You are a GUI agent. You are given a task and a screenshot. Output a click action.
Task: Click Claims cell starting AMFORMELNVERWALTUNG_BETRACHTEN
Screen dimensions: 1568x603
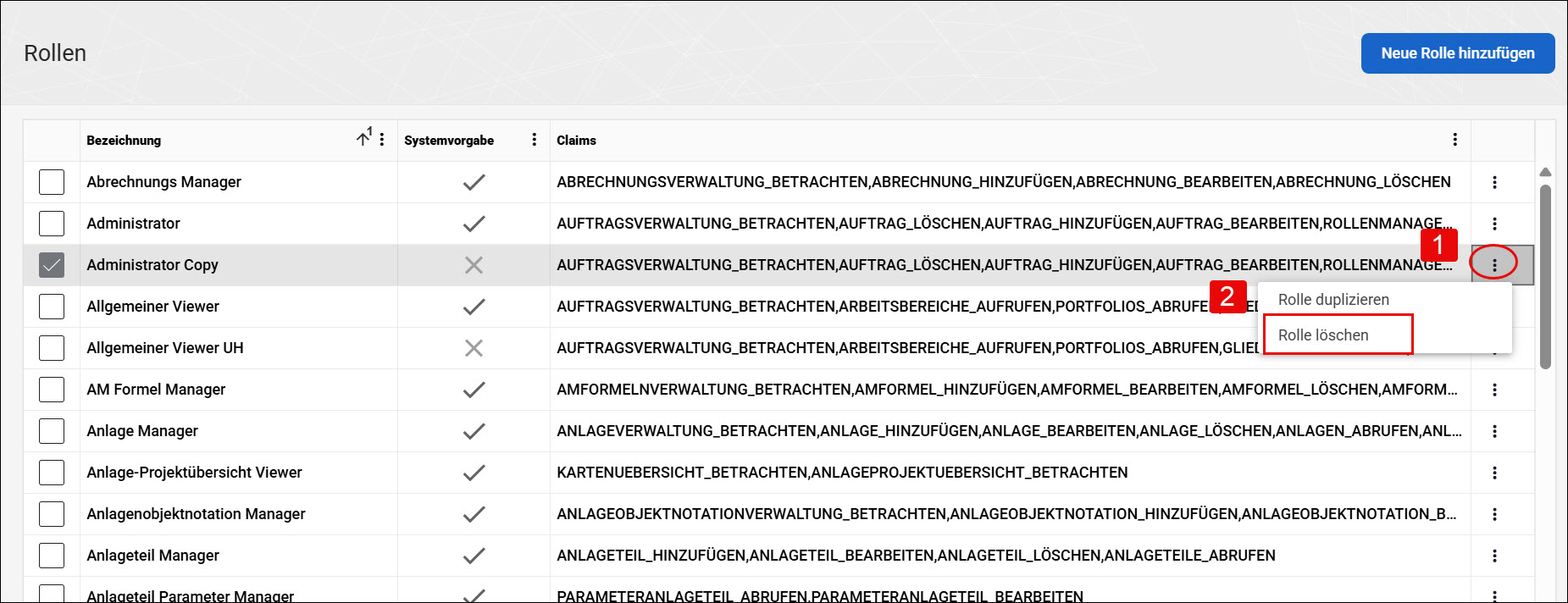tap(1011, 390)
